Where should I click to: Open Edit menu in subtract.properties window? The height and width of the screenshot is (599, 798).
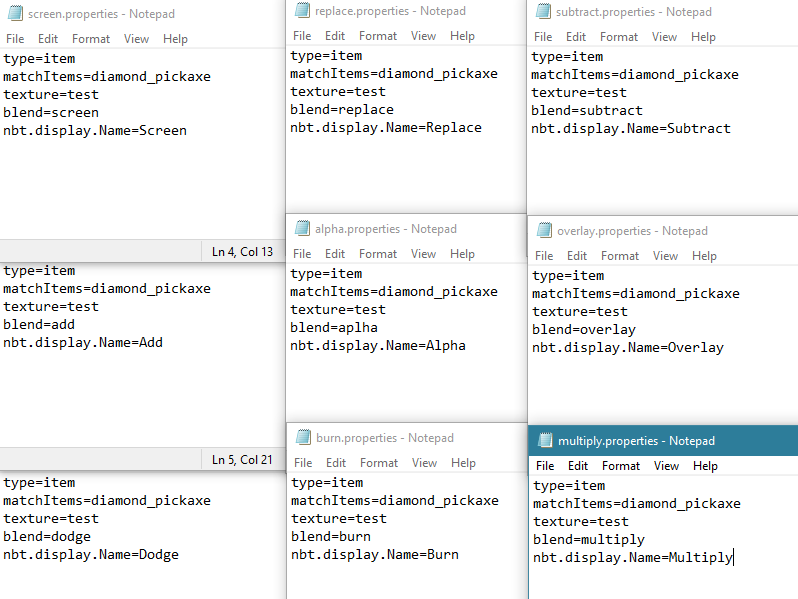(x=576, y=37)
